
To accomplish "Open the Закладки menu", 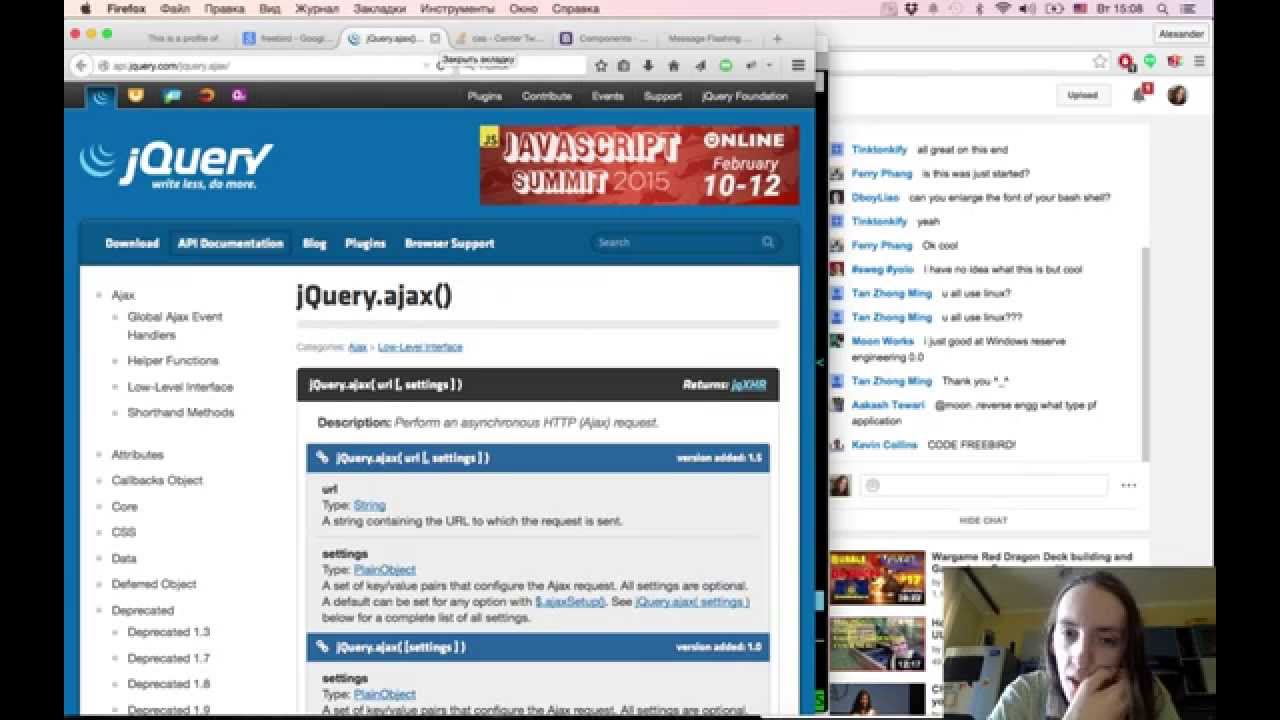I will pos(379,8).
